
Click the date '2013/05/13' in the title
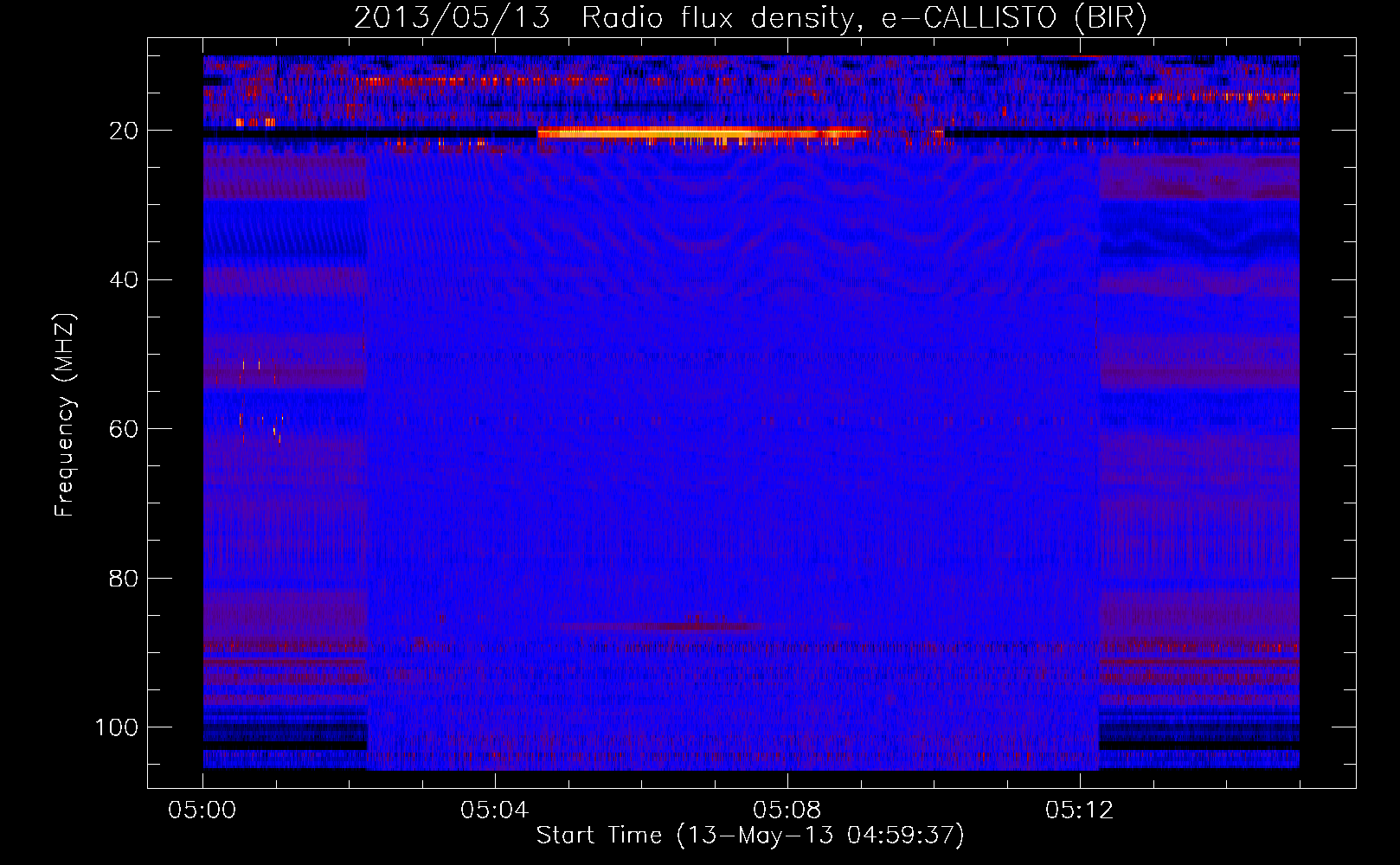pos(452,18)
